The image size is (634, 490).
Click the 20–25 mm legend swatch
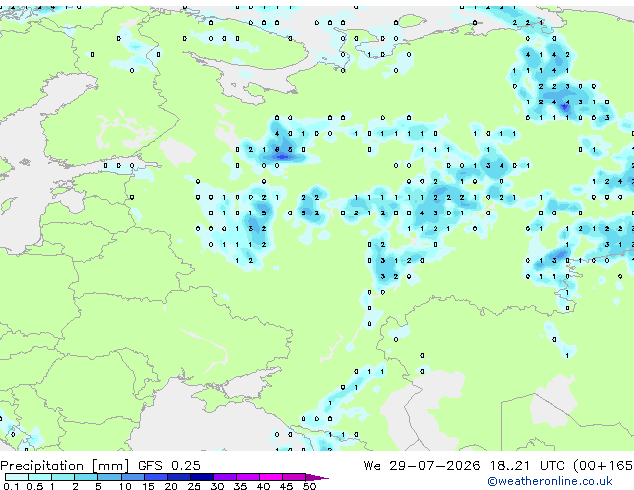[178, 477]
